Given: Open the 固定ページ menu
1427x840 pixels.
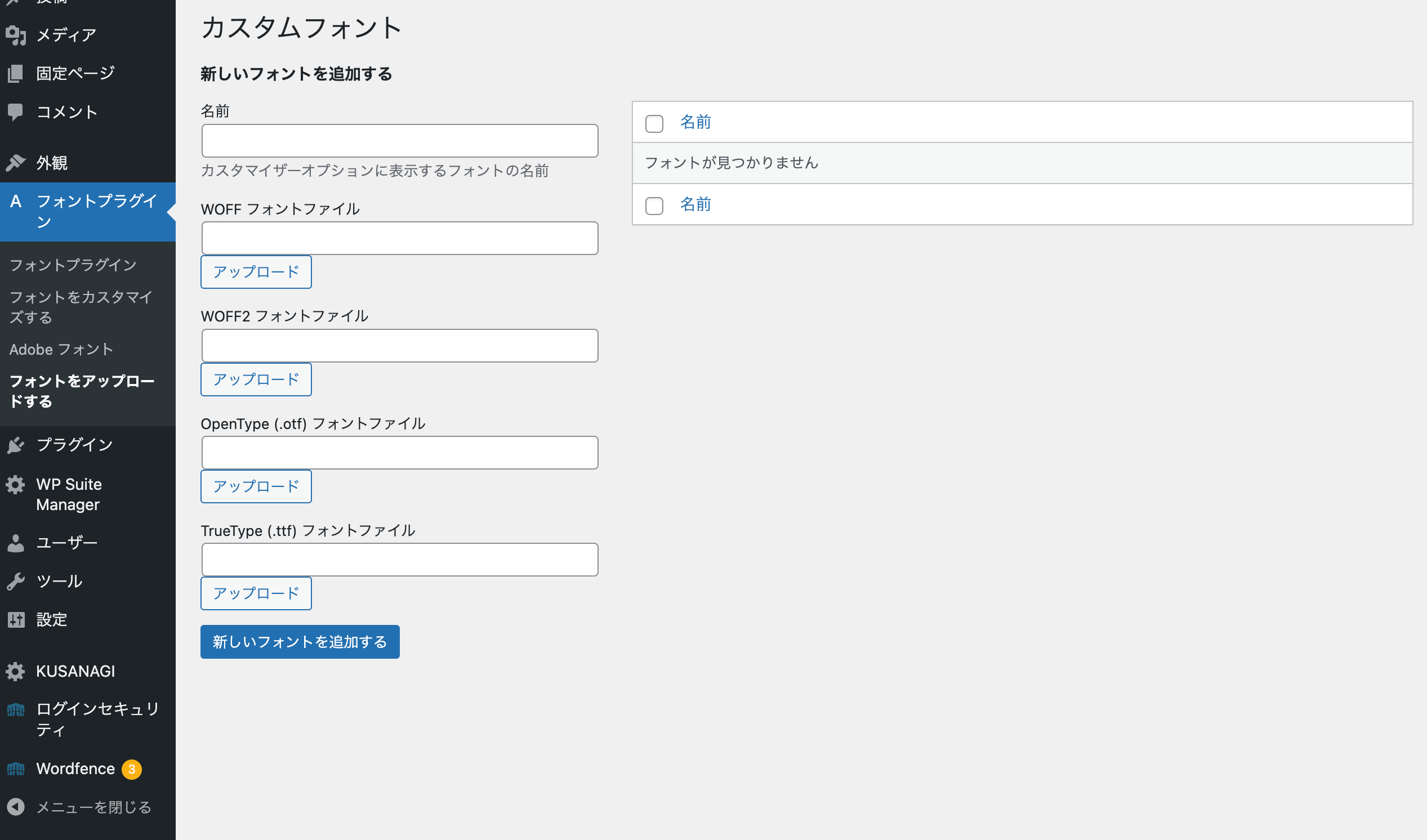Looking at the screenshot, I should [x=88, y=74].
